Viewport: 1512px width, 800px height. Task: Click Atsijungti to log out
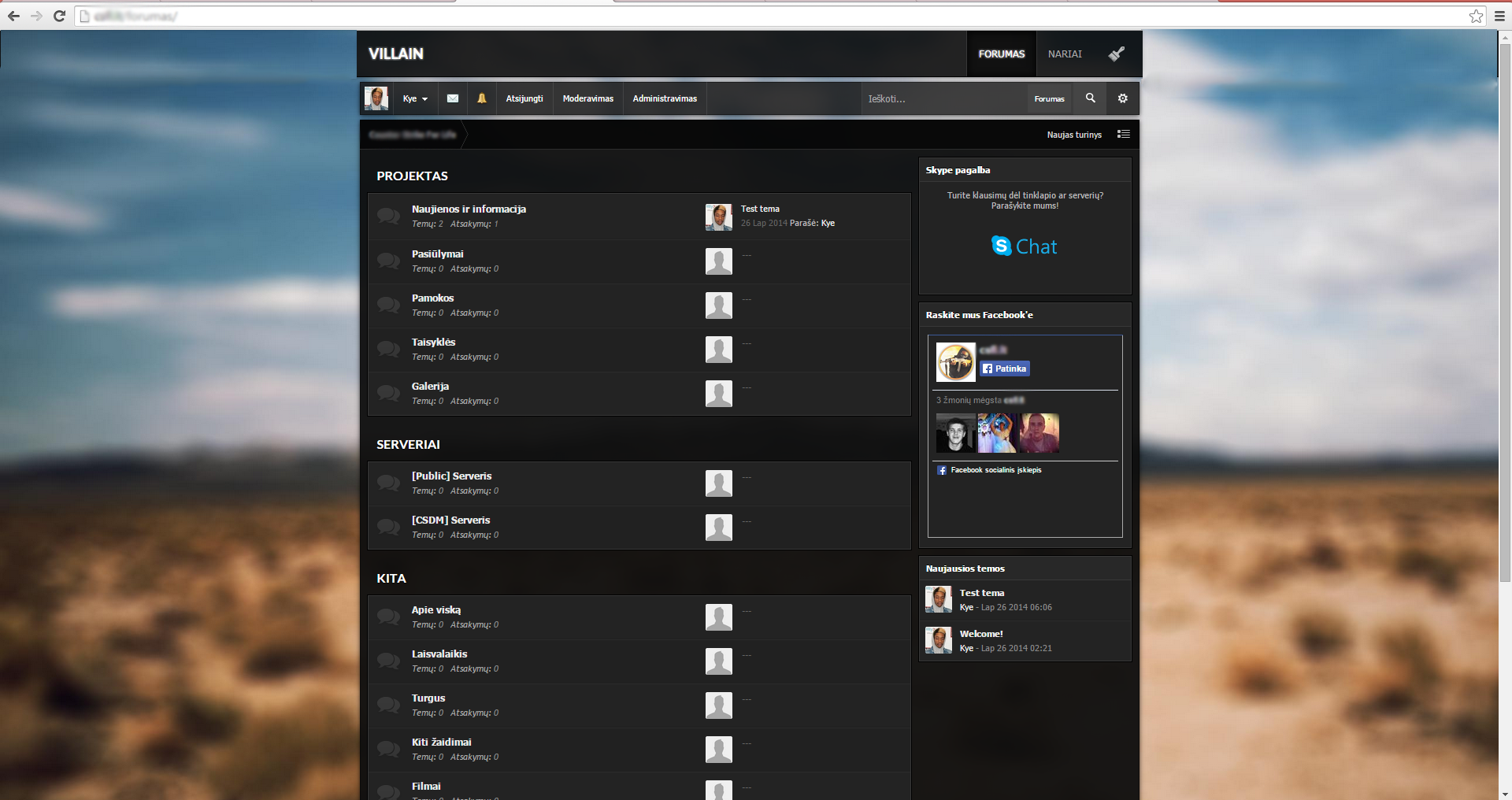[524, 98]
